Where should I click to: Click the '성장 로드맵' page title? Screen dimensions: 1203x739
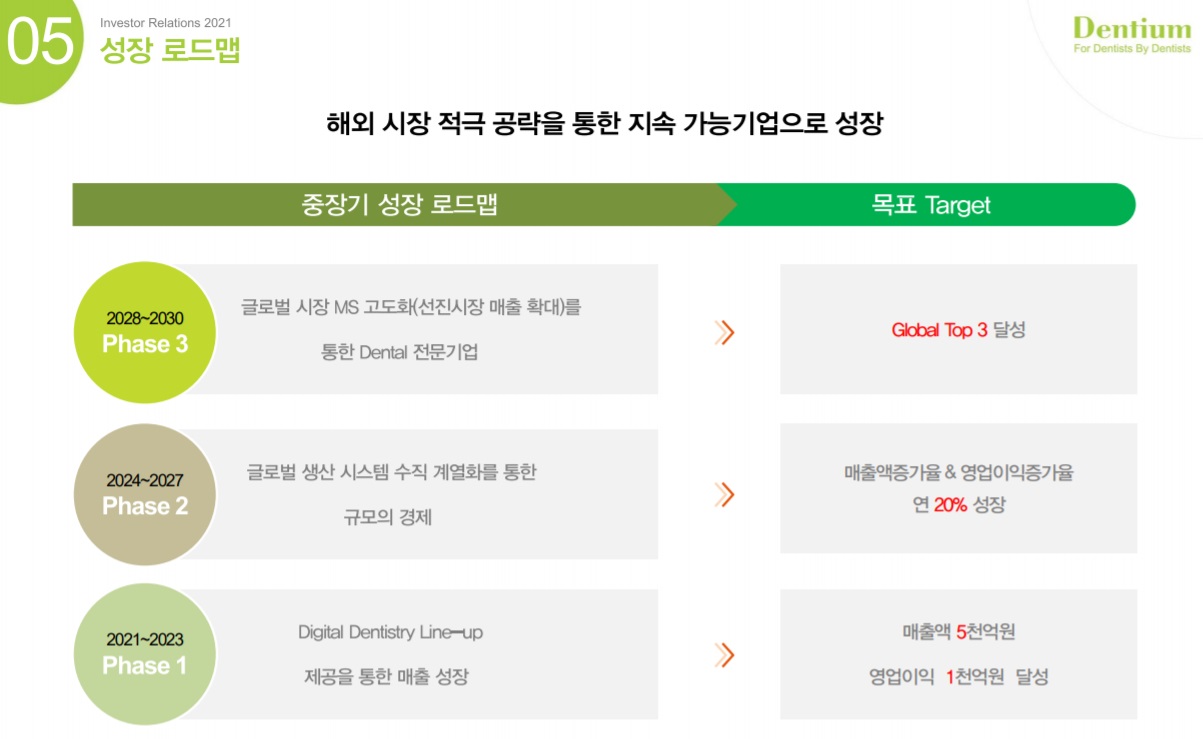tap(170, 50)
